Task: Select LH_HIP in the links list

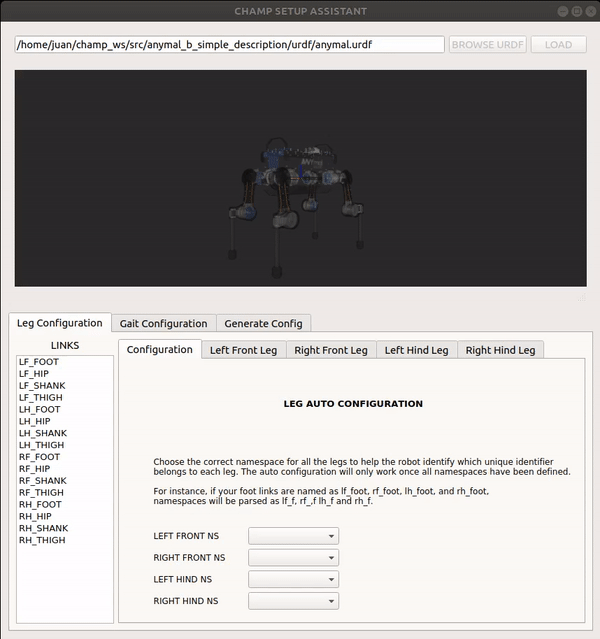Action: 35,421
